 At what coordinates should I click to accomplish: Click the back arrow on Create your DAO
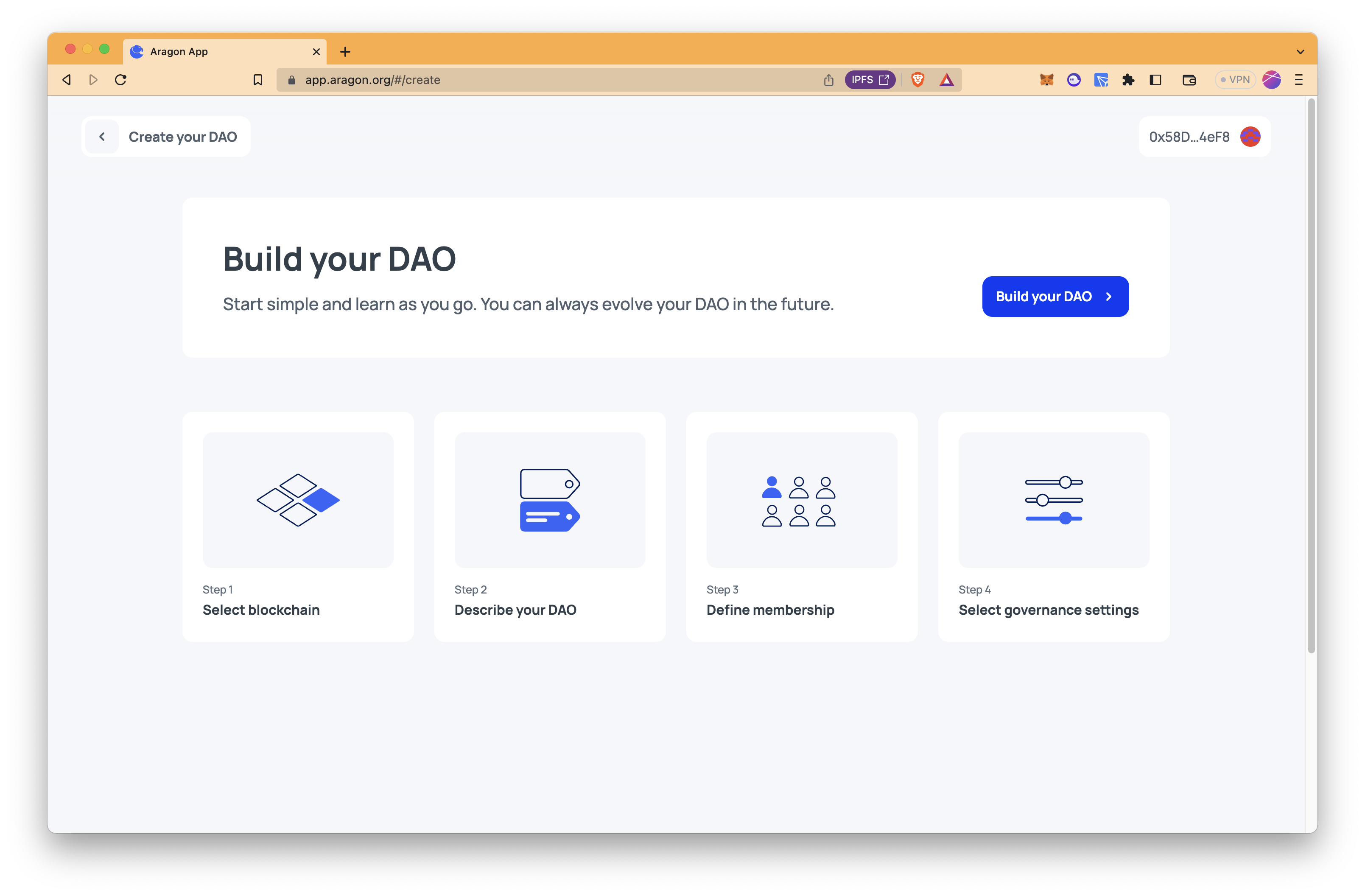click(102, 137)
